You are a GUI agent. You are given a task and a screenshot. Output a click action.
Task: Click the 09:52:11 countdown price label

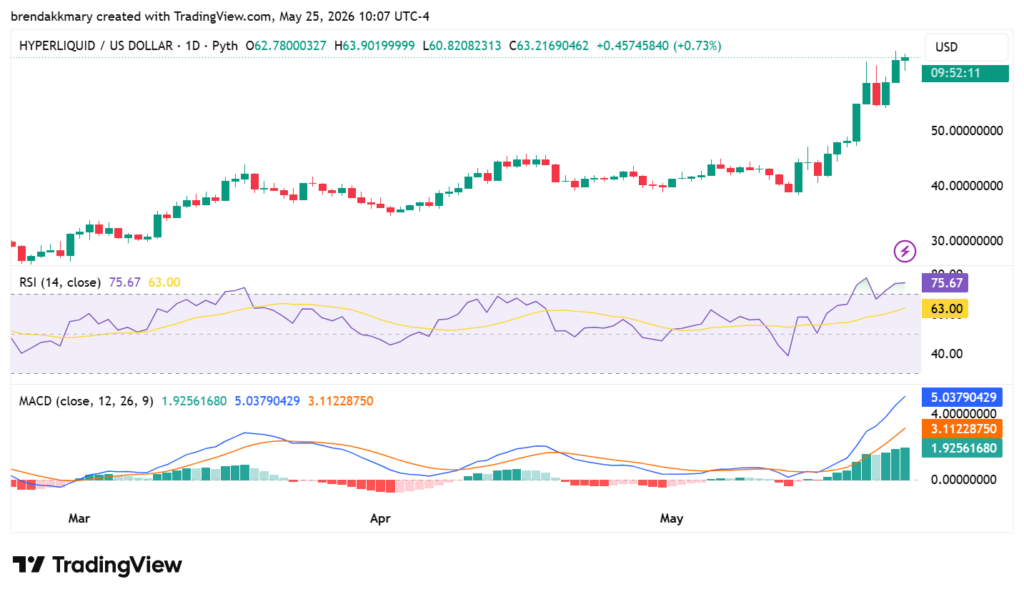pos(965,73)
